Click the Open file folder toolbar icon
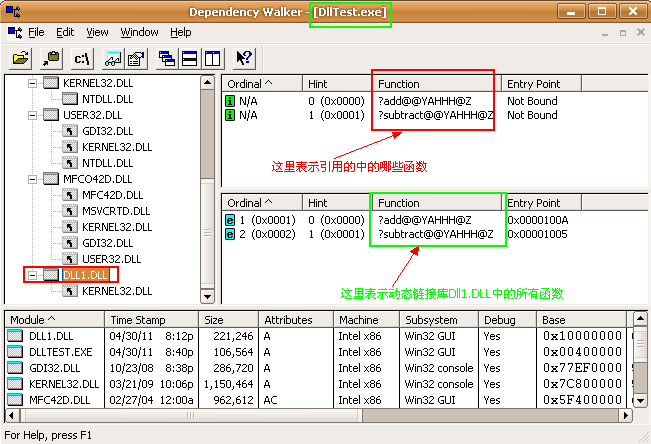This screenshot has width=651, height=444. tap(20, 58)
